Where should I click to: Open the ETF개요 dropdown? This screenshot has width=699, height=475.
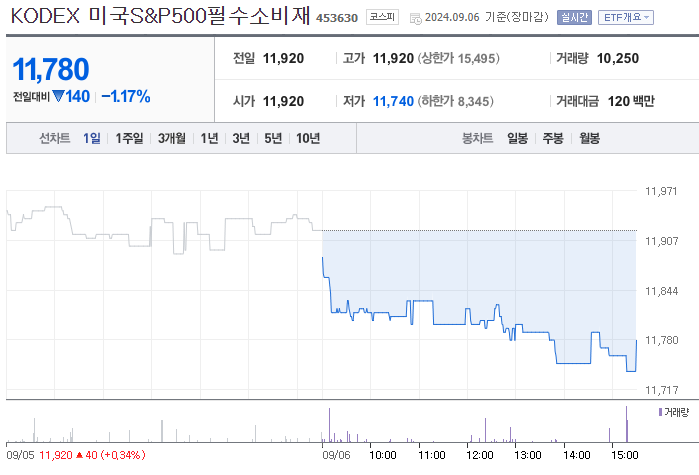pyautogui.click(x=625, y=17)
